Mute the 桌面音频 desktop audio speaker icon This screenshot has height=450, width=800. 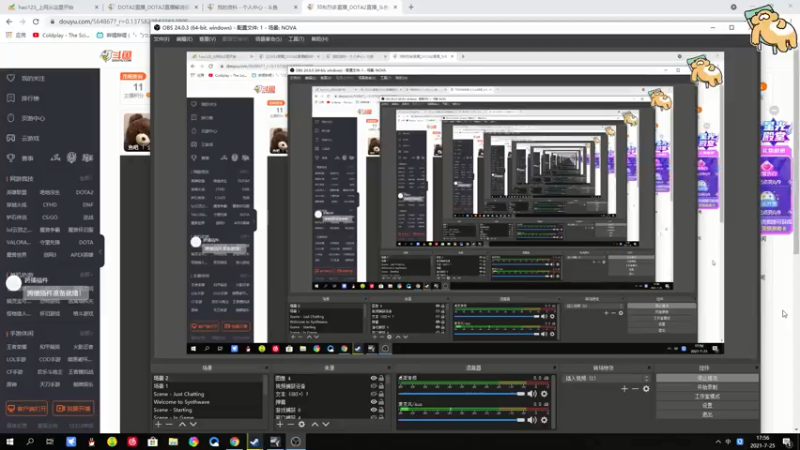[532, 394]
